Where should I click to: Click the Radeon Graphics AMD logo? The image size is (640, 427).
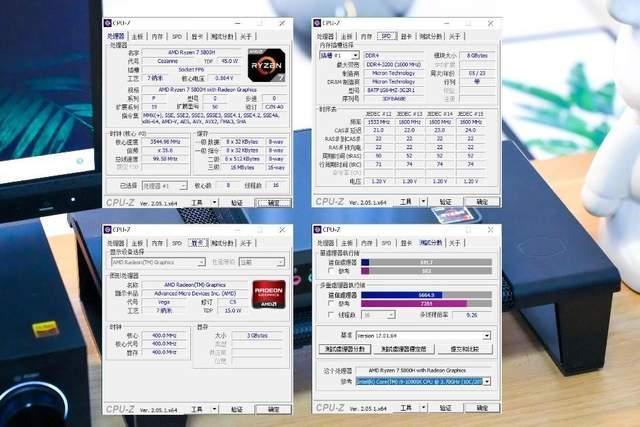(x=269, y=294)
